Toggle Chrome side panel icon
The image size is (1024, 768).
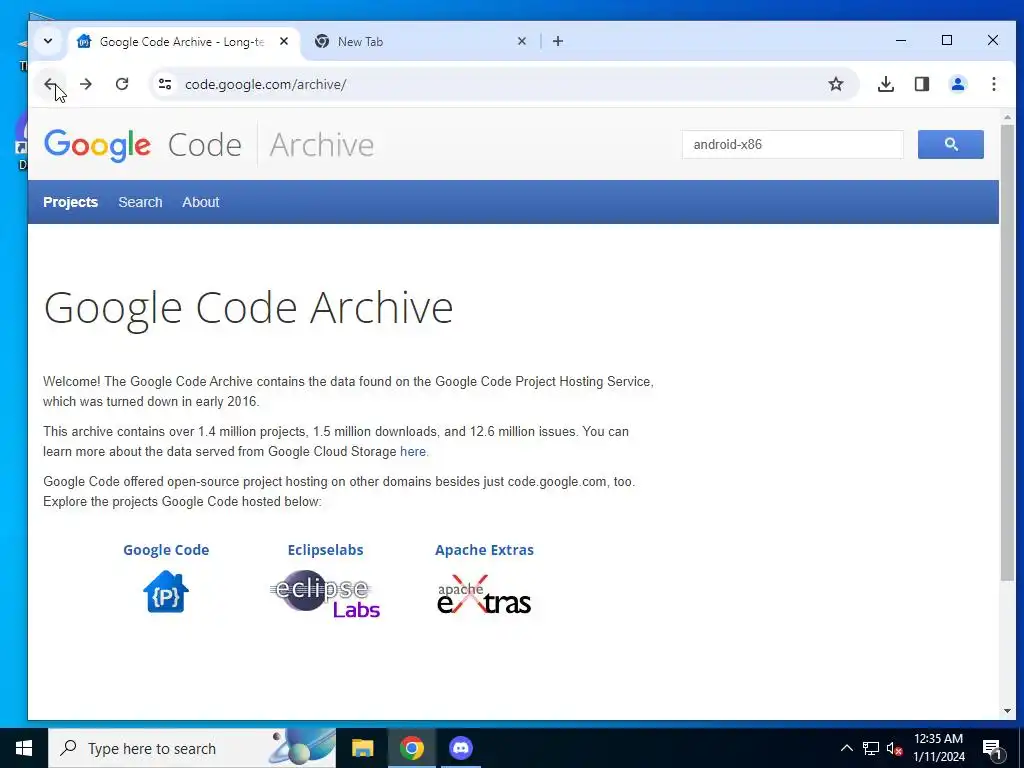coord(921,84)
